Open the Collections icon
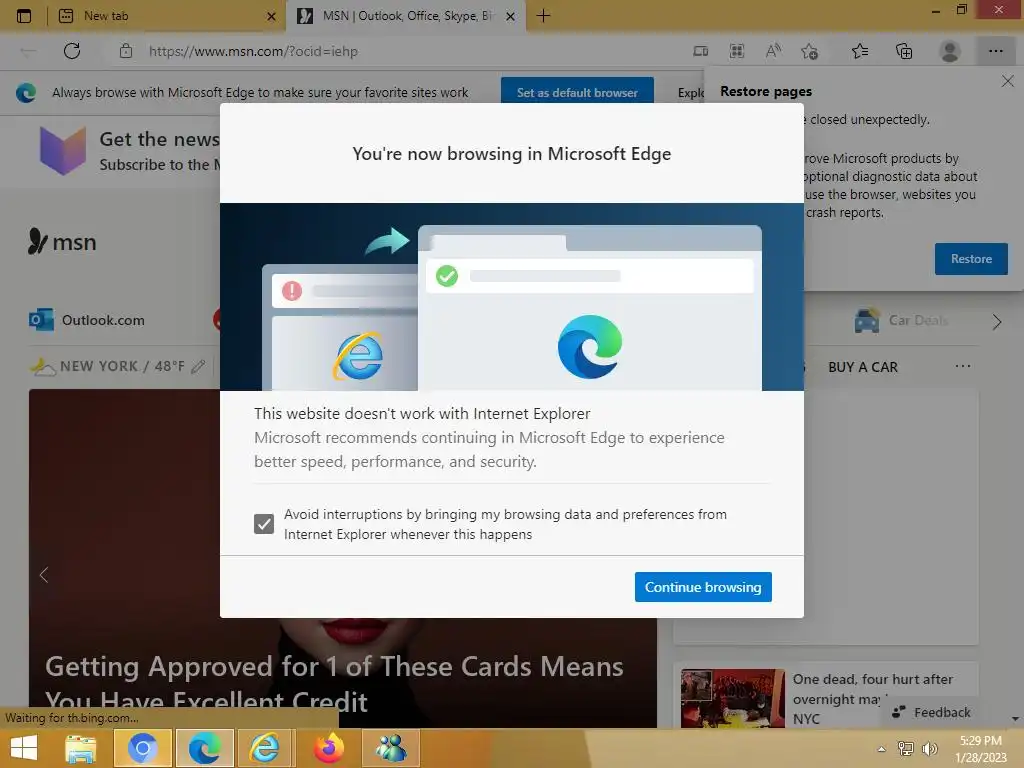1024x768 pixels. (x=904, y=51)
